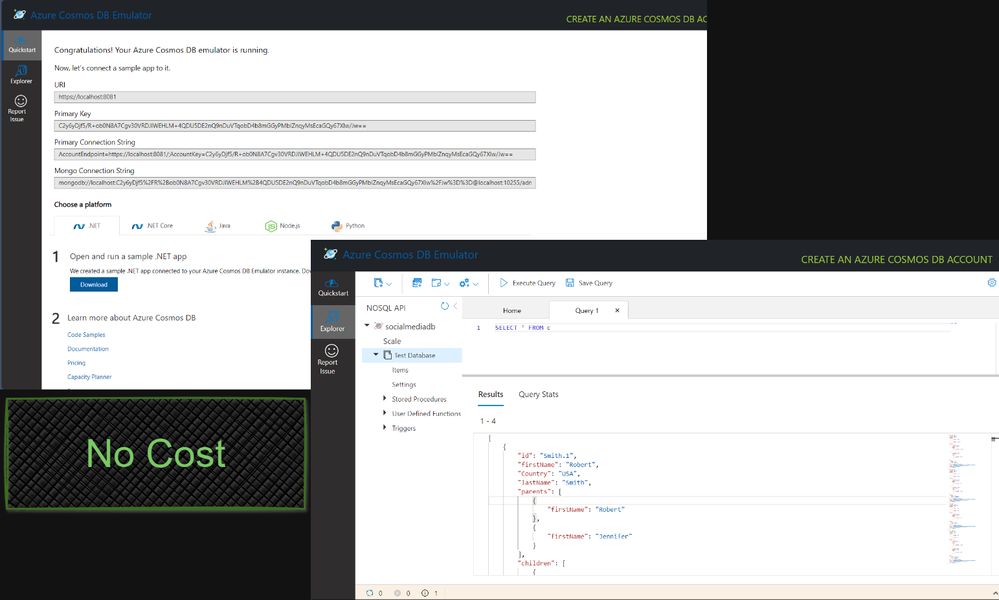Image resolution: width=999 pixels, height=600 pixels.
Task: Click the Cosmos DB logo in back window
Action: click(x=20, y=15)
